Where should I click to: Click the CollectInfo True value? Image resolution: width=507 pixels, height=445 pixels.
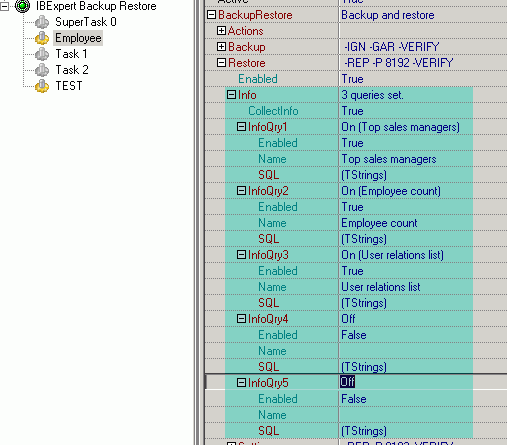tap(352, 111)
